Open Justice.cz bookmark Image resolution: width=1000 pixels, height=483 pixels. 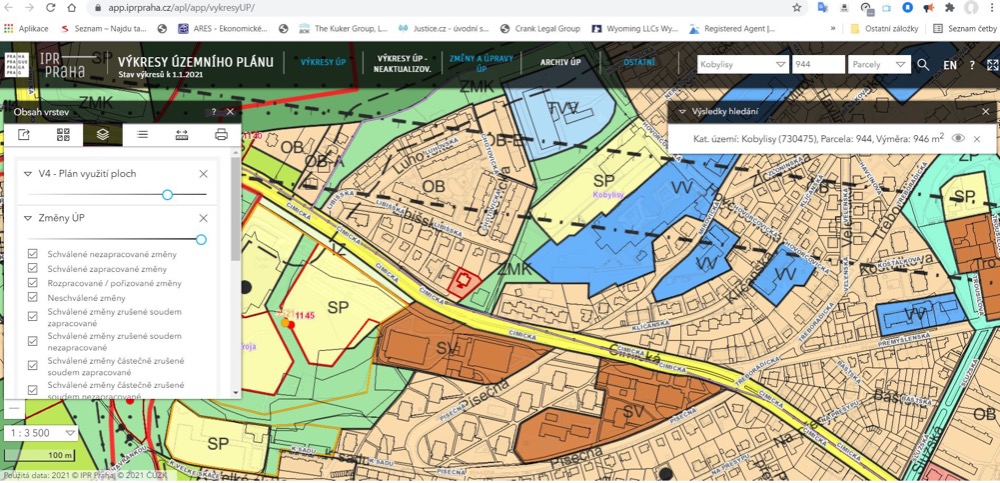[x=443, y=29]
